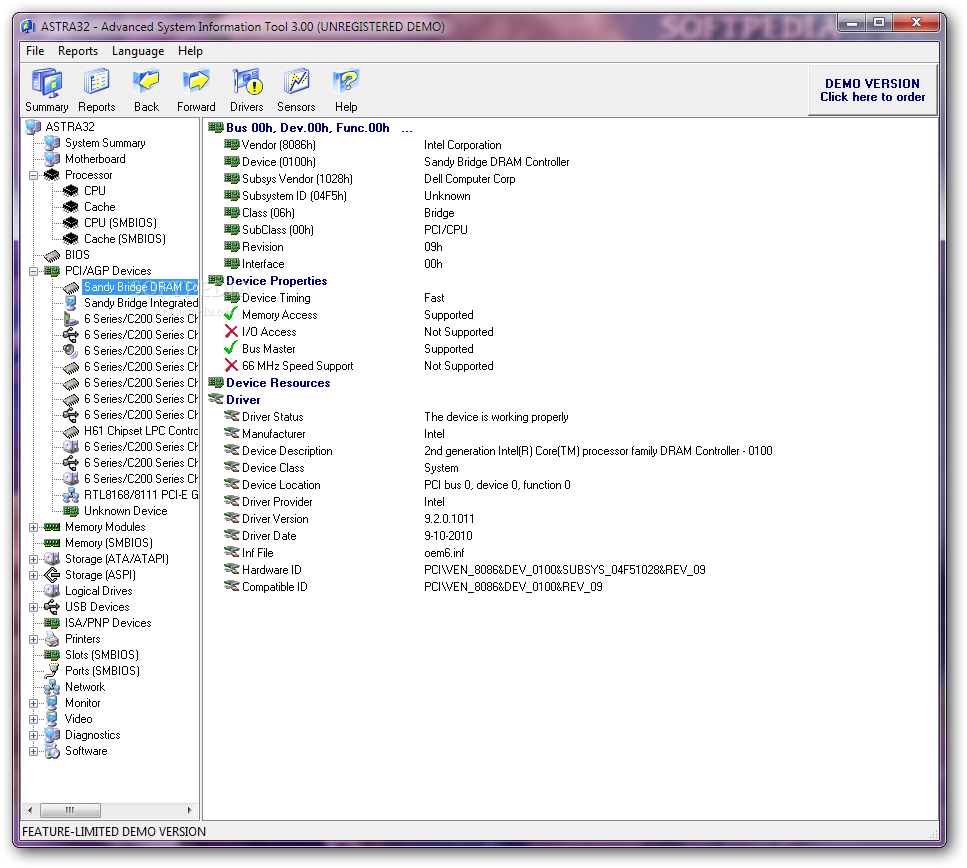Click the Device Resources section header
967x868 pixels.
(278, 383)
